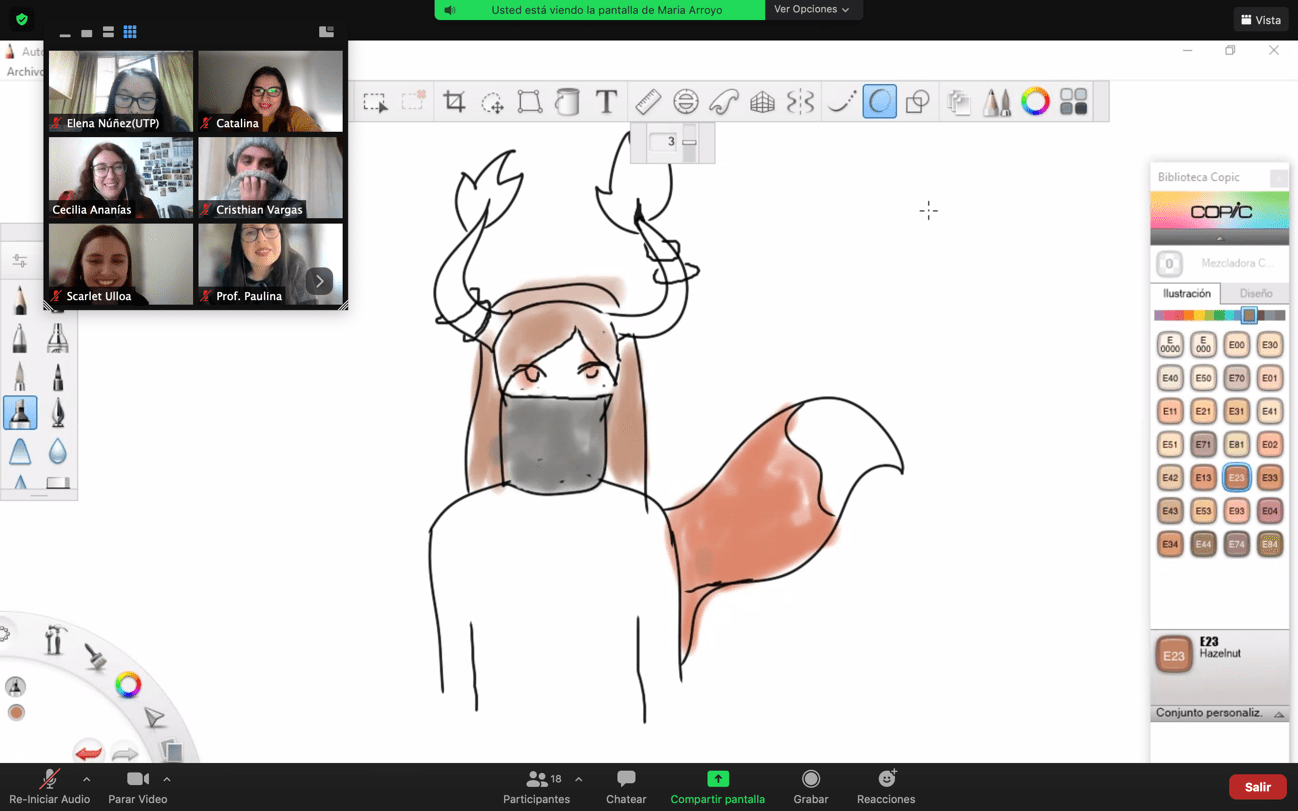The image size is (1298, 811).
Task: Select the water drop Smear brush
Action: [58, 451]
